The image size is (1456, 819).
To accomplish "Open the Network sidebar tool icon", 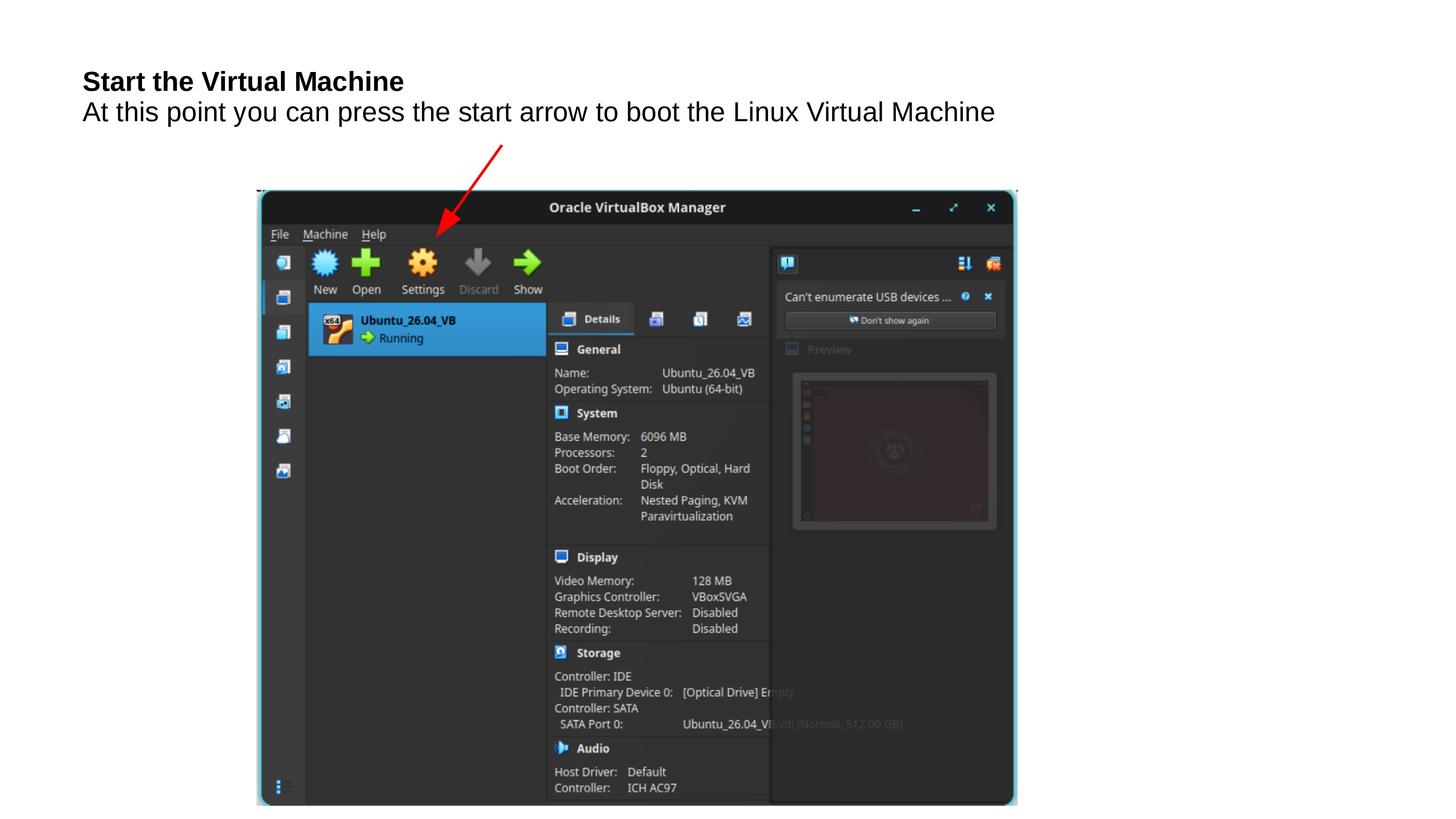I will [x=283, y=402].
